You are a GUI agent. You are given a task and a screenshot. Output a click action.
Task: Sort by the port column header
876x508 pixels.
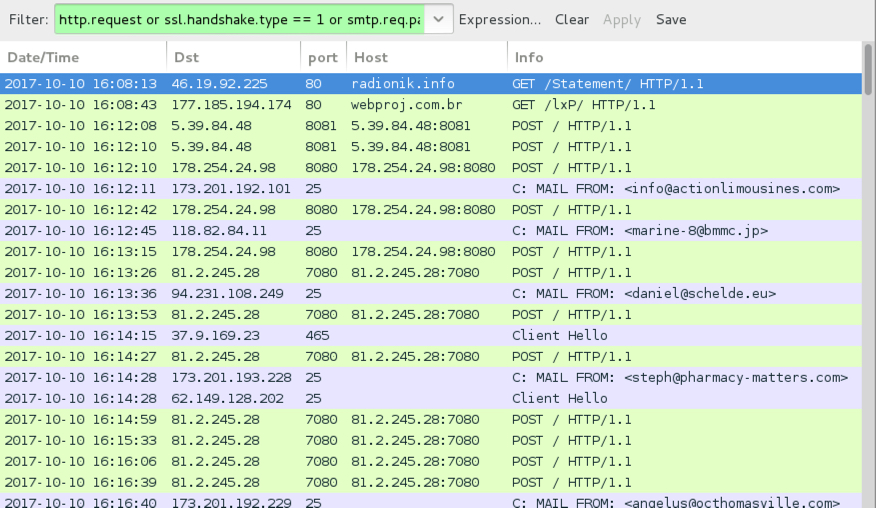[323, 58]
